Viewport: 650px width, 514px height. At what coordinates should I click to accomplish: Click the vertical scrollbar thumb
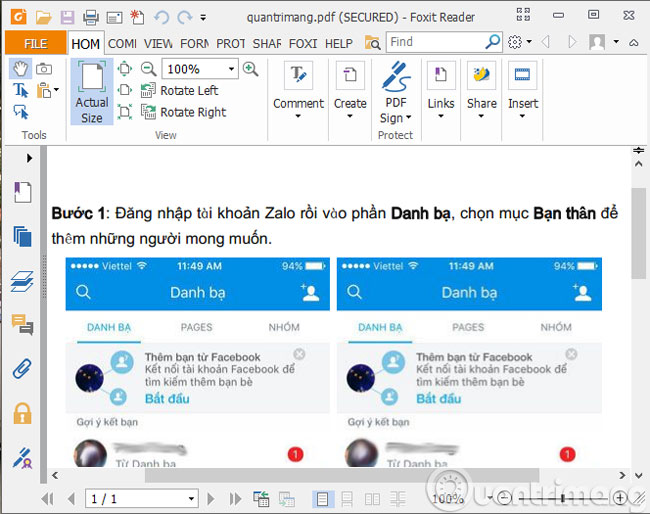click(638, 233)
